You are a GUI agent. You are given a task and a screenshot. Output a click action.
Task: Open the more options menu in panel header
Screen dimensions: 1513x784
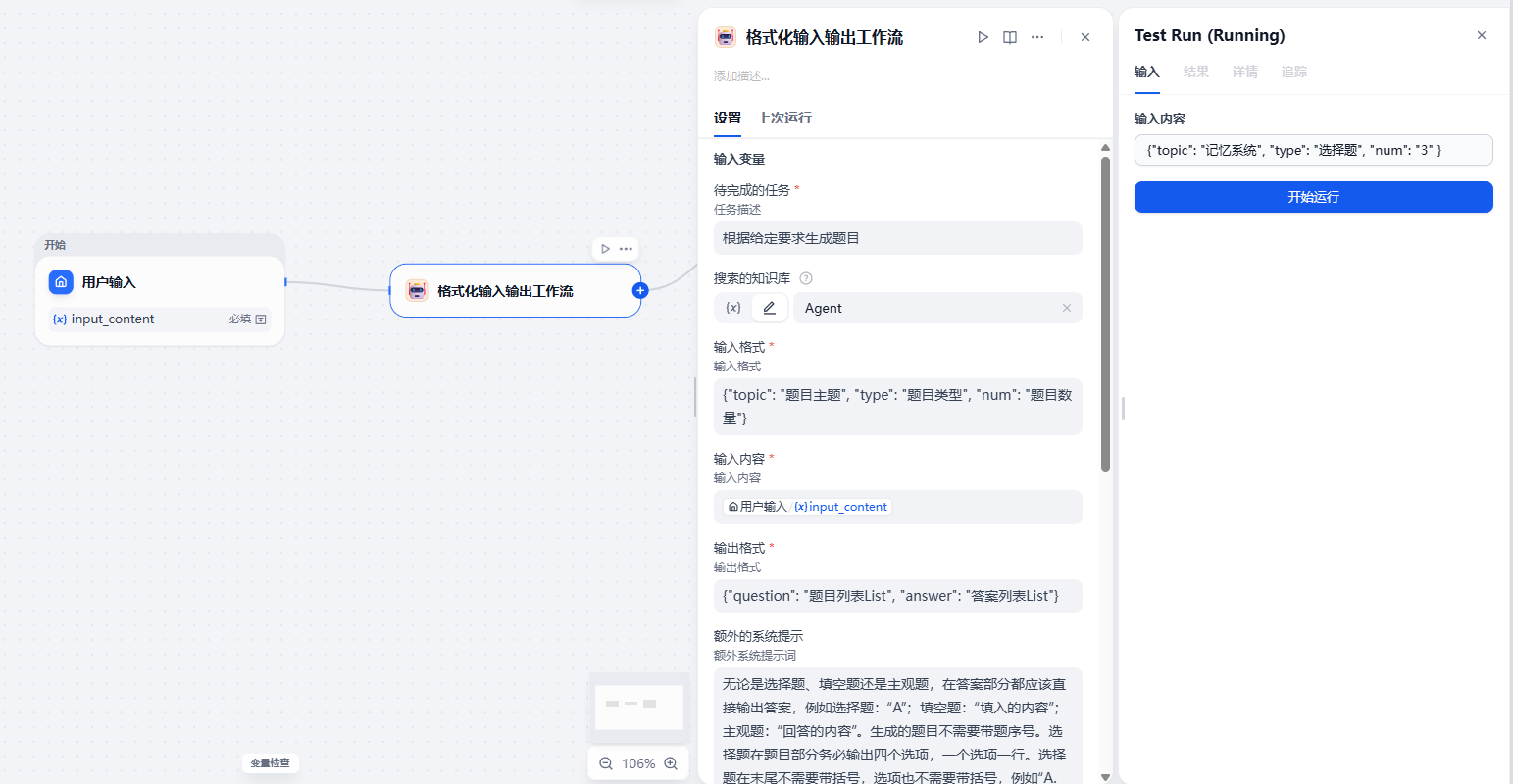tap(1037, 37)
